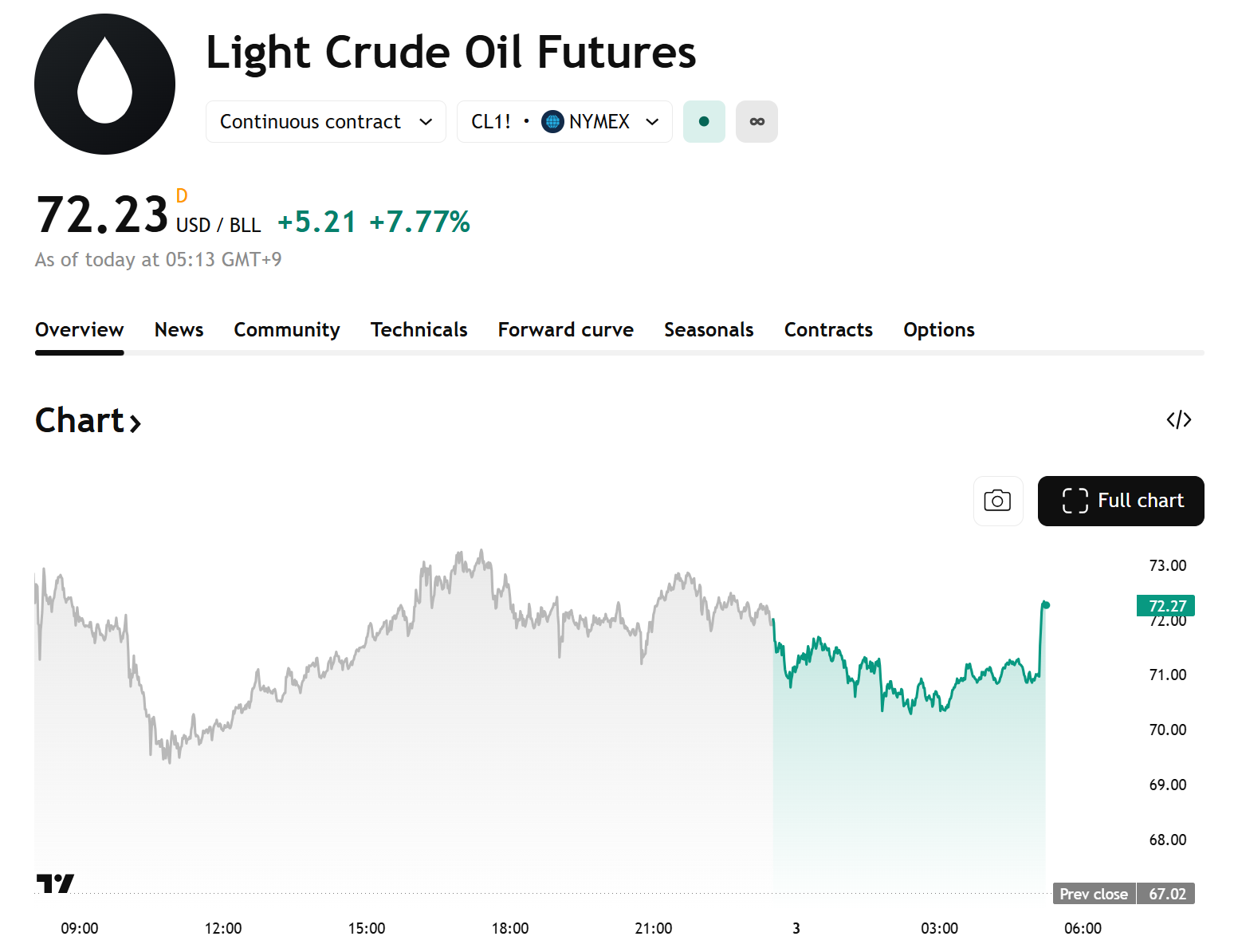This screenshot has width=1238, height=952.
Task: Switch to the Technicals tab
Action: pos(419,330)
